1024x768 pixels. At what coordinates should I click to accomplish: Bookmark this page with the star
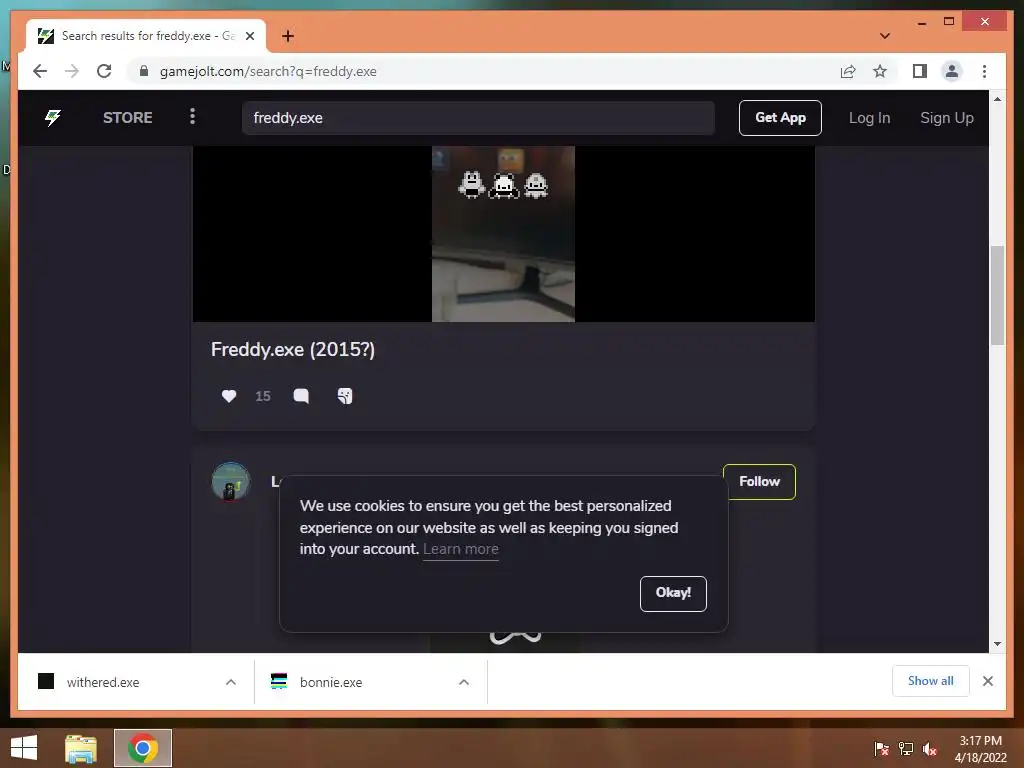(x=880, y=71)
